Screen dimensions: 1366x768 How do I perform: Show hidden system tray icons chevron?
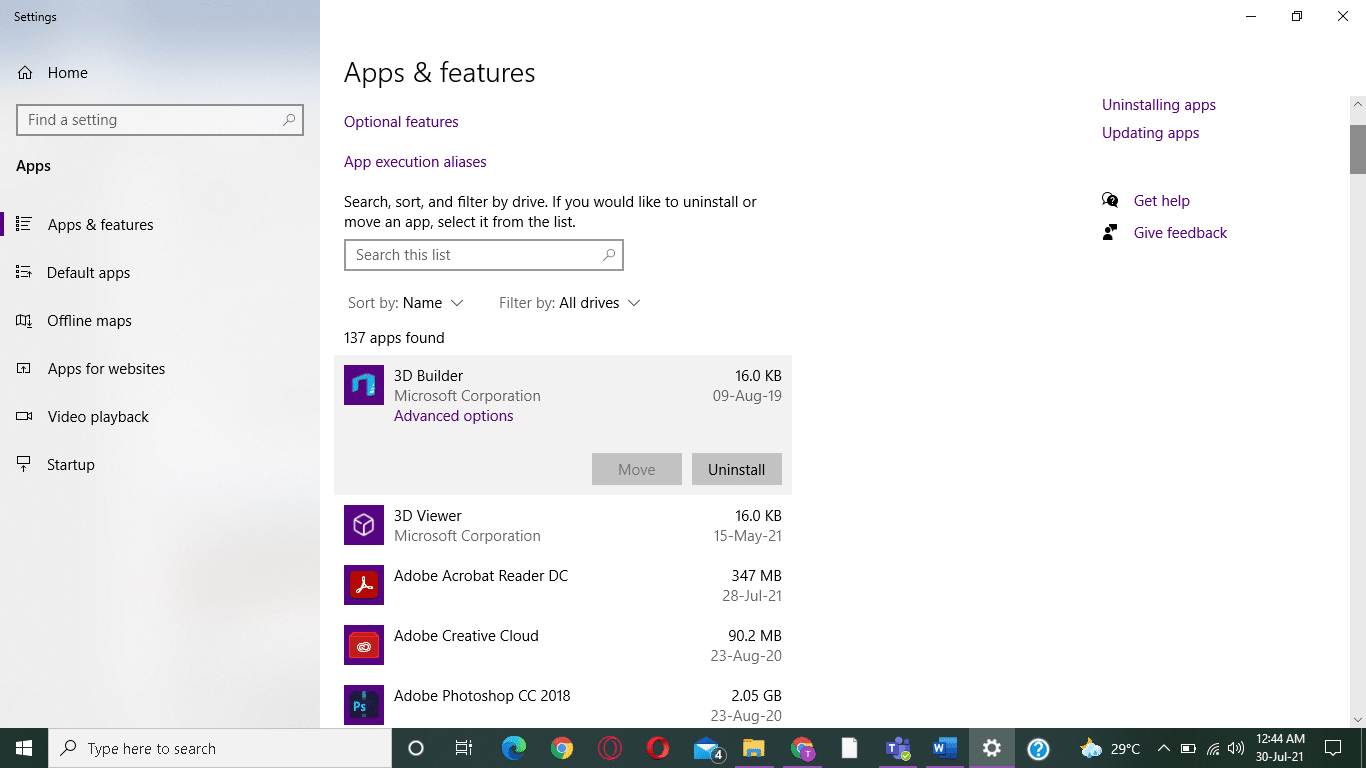[1163, 748]
